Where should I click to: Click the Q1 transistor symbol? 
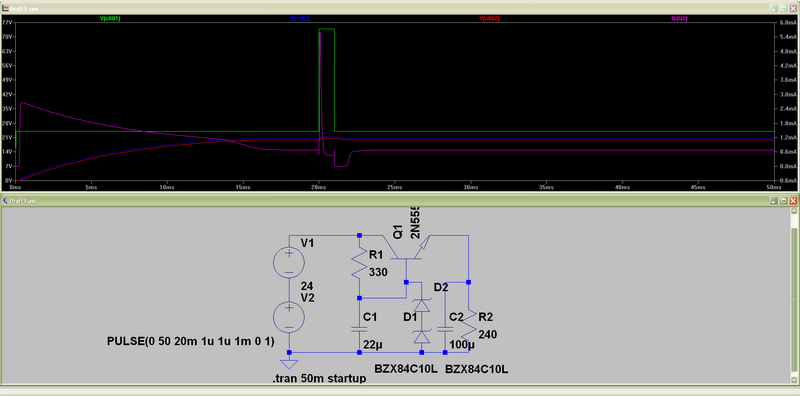tap(408, 249)
